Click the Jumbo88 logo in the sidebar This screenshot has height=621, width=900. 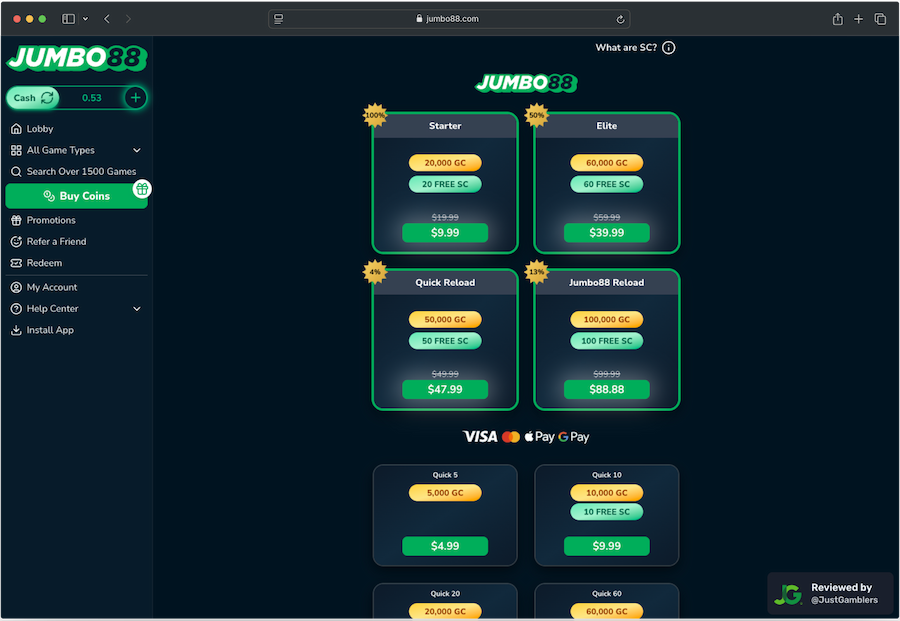tap(76, 58)
